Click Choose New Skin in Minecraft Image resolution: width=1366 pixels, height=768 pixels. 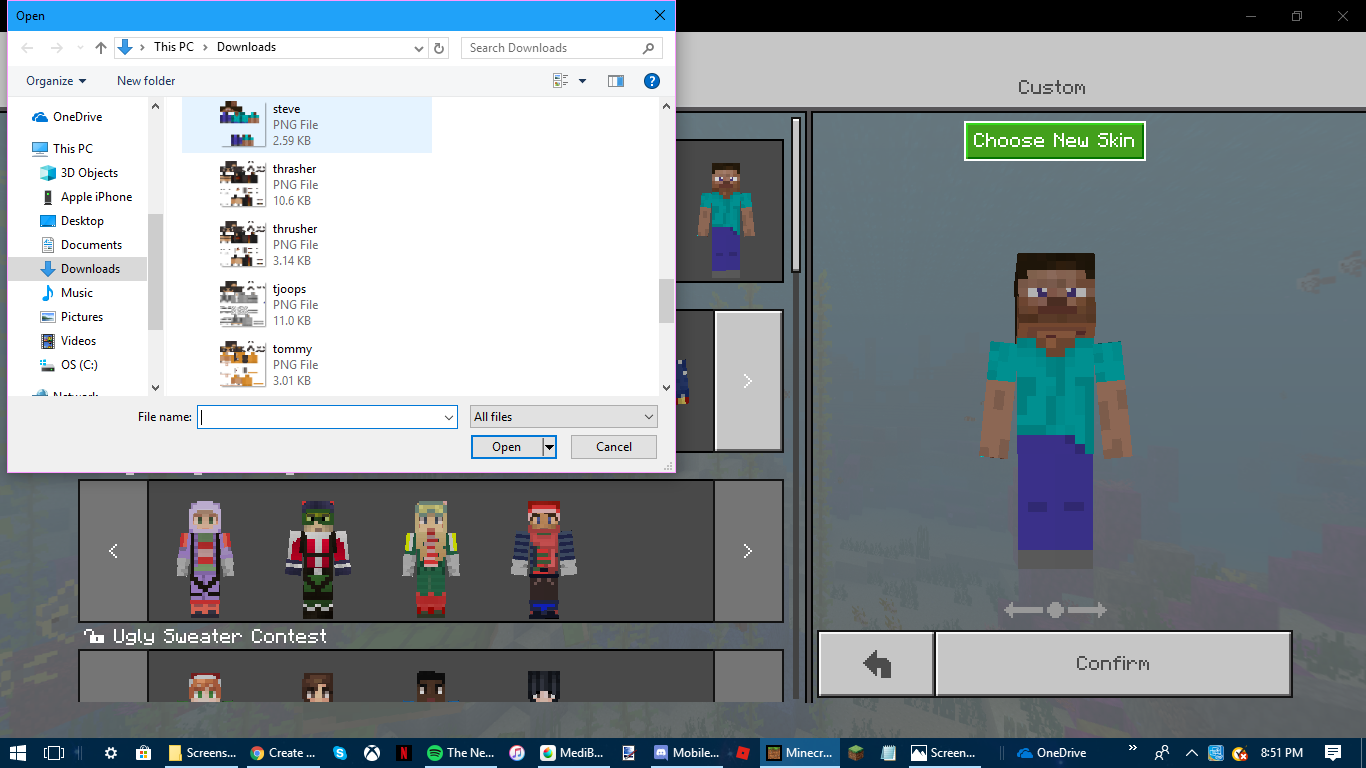coord(1054,141)
